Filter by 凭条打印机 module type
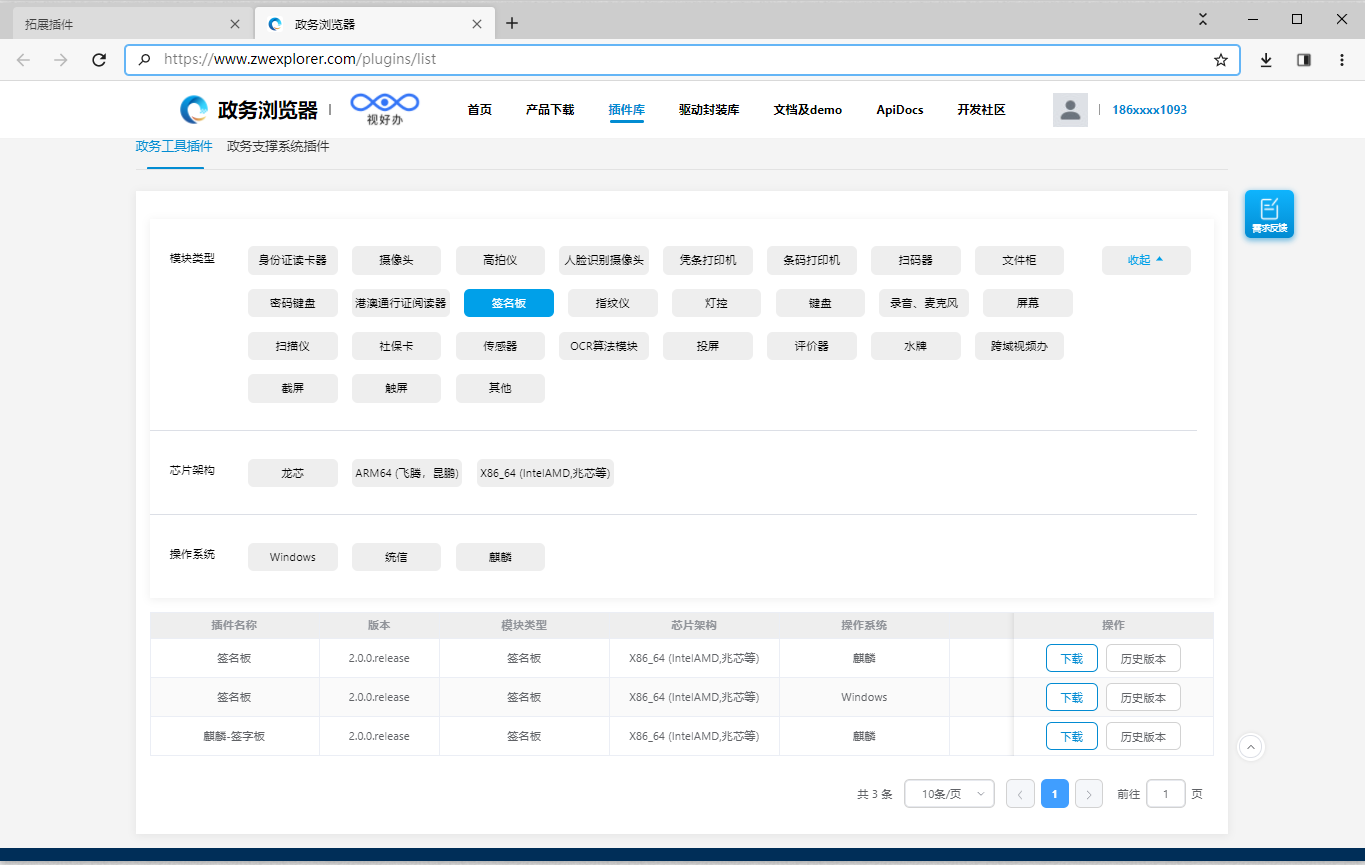The image size is (1365, 865). [708, 260]
